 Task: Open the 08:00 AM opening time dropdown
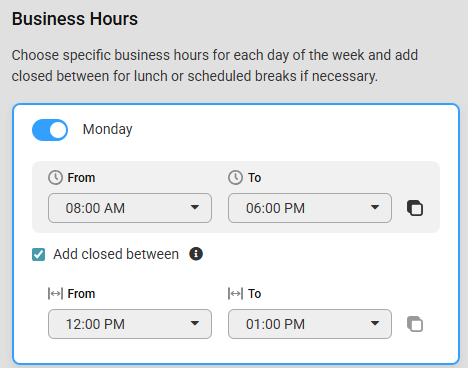(x=130, y=208)
